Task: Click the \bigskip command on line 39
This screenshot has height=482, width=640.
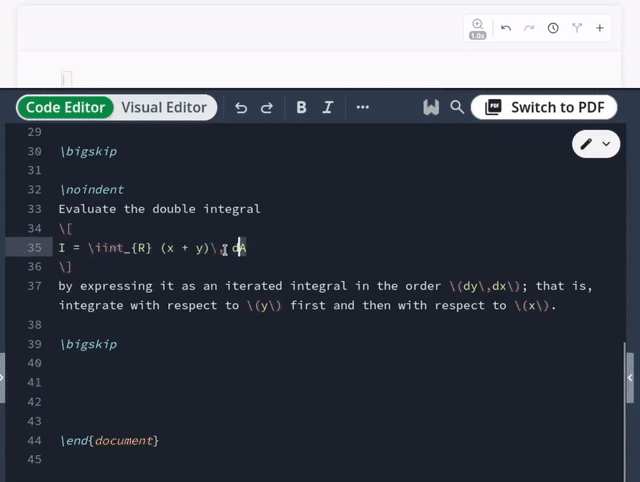Action: (x=89, y=344)
